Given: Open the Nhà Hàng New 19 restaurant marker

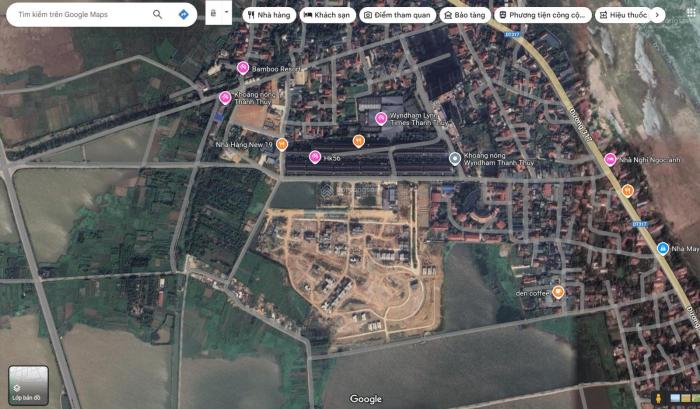Looking at the screenshot, I should 282,144.
